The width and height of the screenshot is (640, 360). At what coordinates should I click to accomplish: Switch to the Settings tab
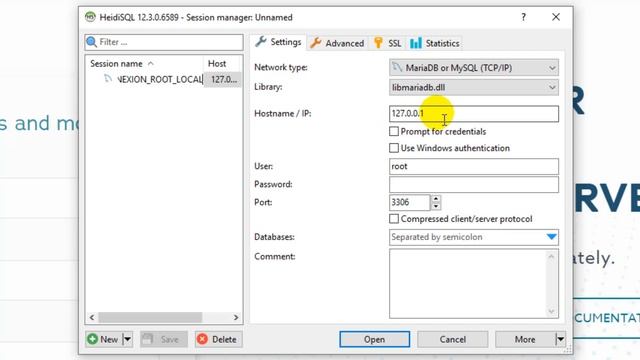coord(278,42)
